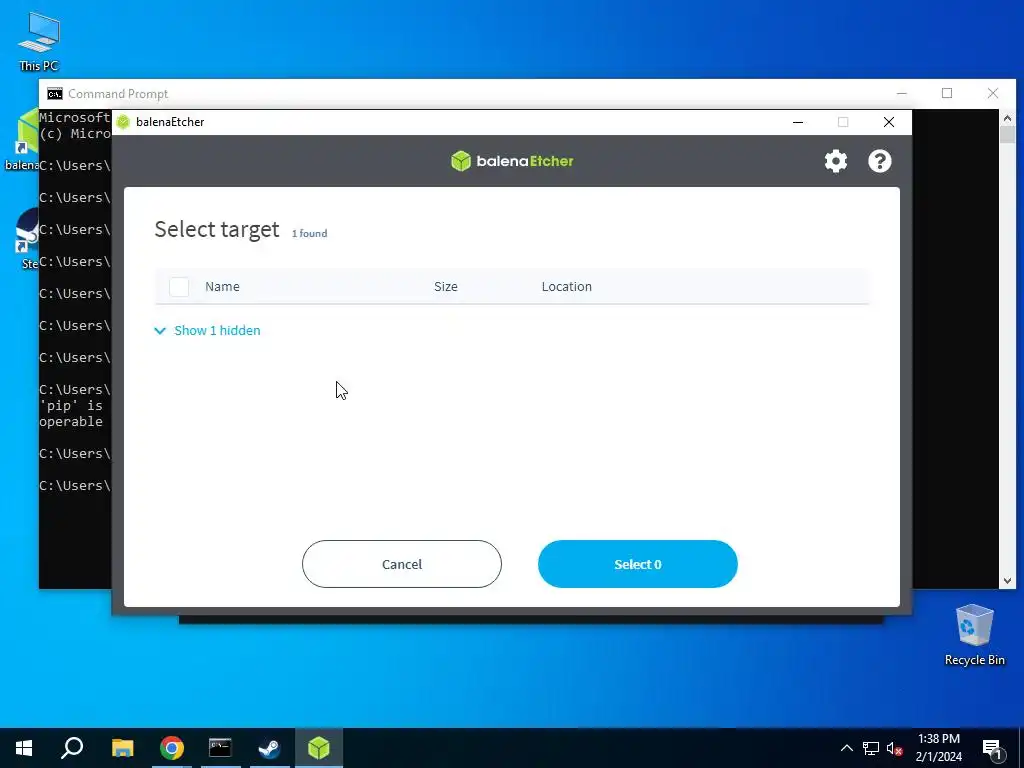Sort targets by Size column
The image size is (1024, 768).
(x=445, y=287)
